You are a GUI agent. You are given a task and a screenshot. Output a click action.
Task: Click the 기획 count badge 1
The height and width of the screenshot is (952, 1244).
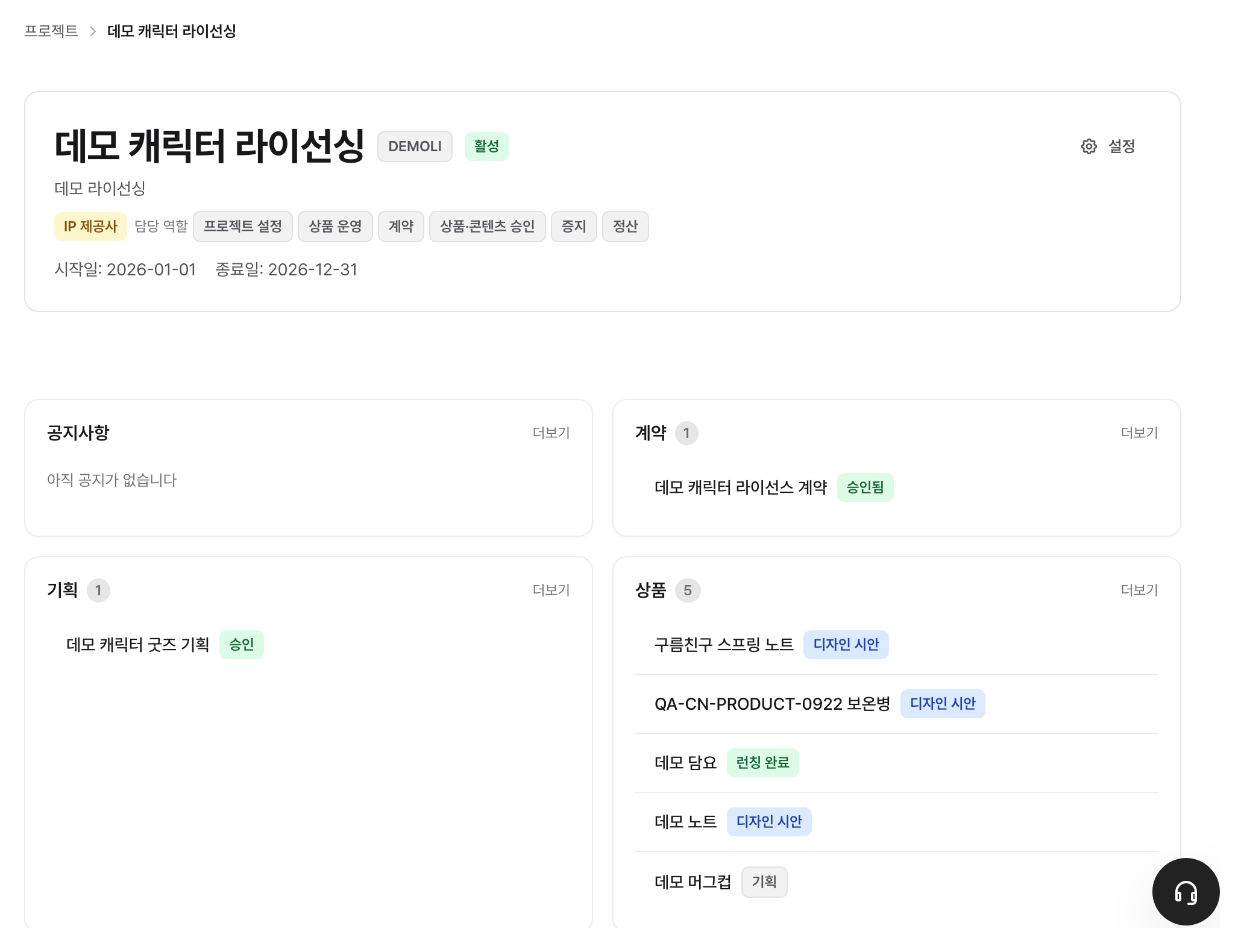(x=98, y=590)
